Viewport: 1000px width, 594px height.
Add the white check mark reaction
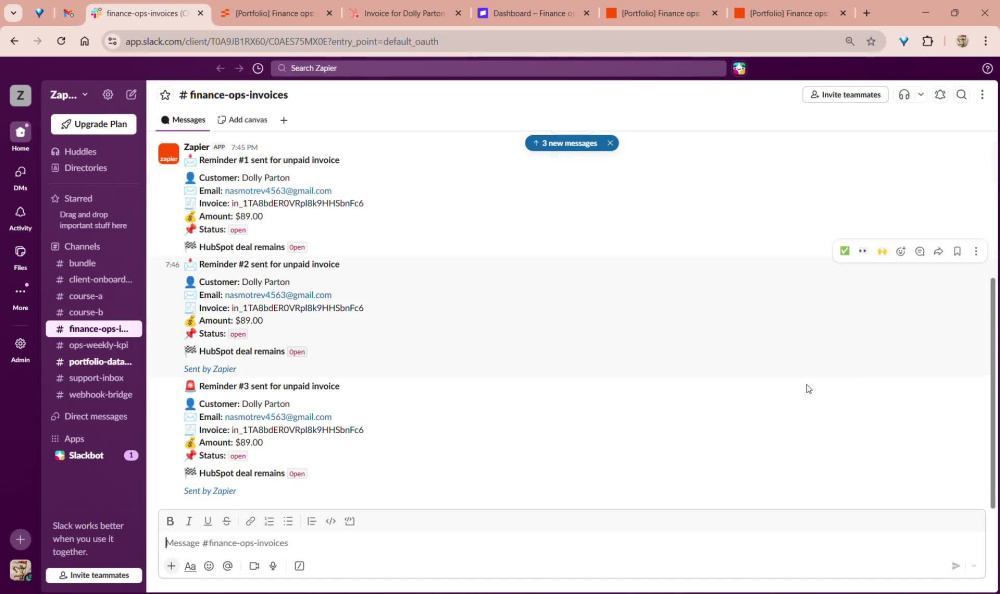pos(844,251)
